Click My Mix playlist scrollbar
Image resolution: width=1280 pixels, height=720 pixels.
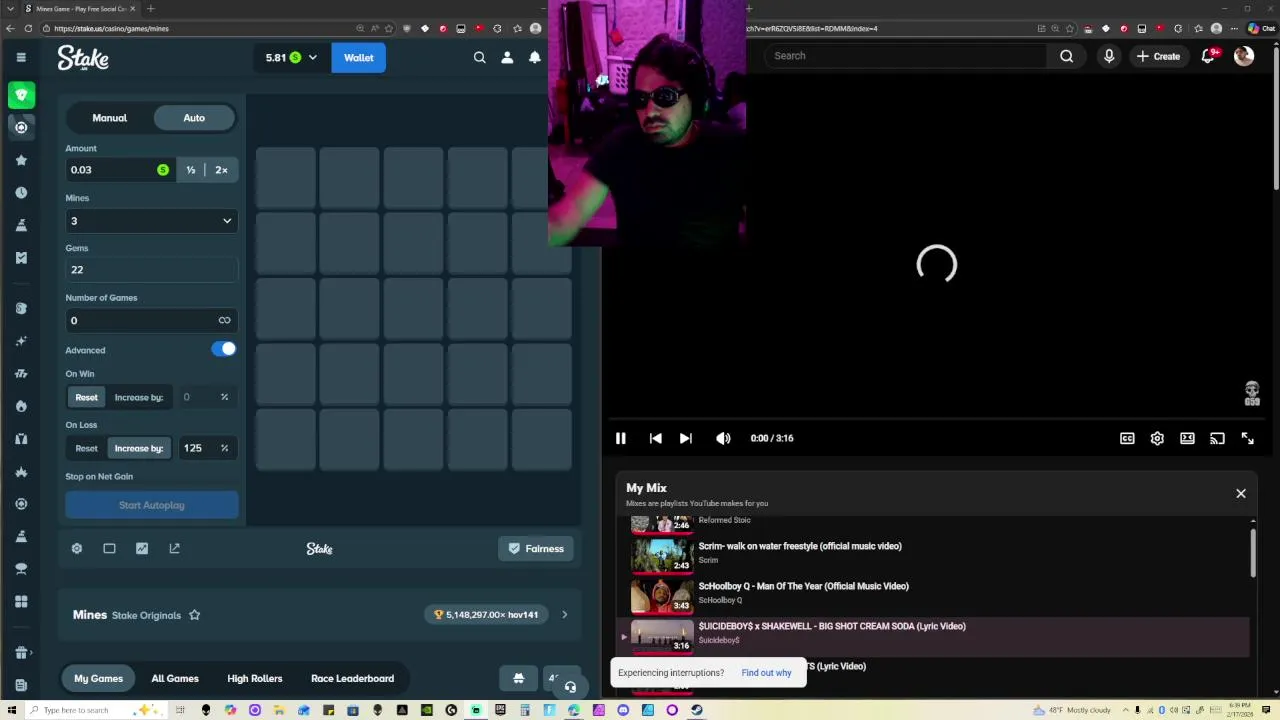click(x=1253, y=553)
